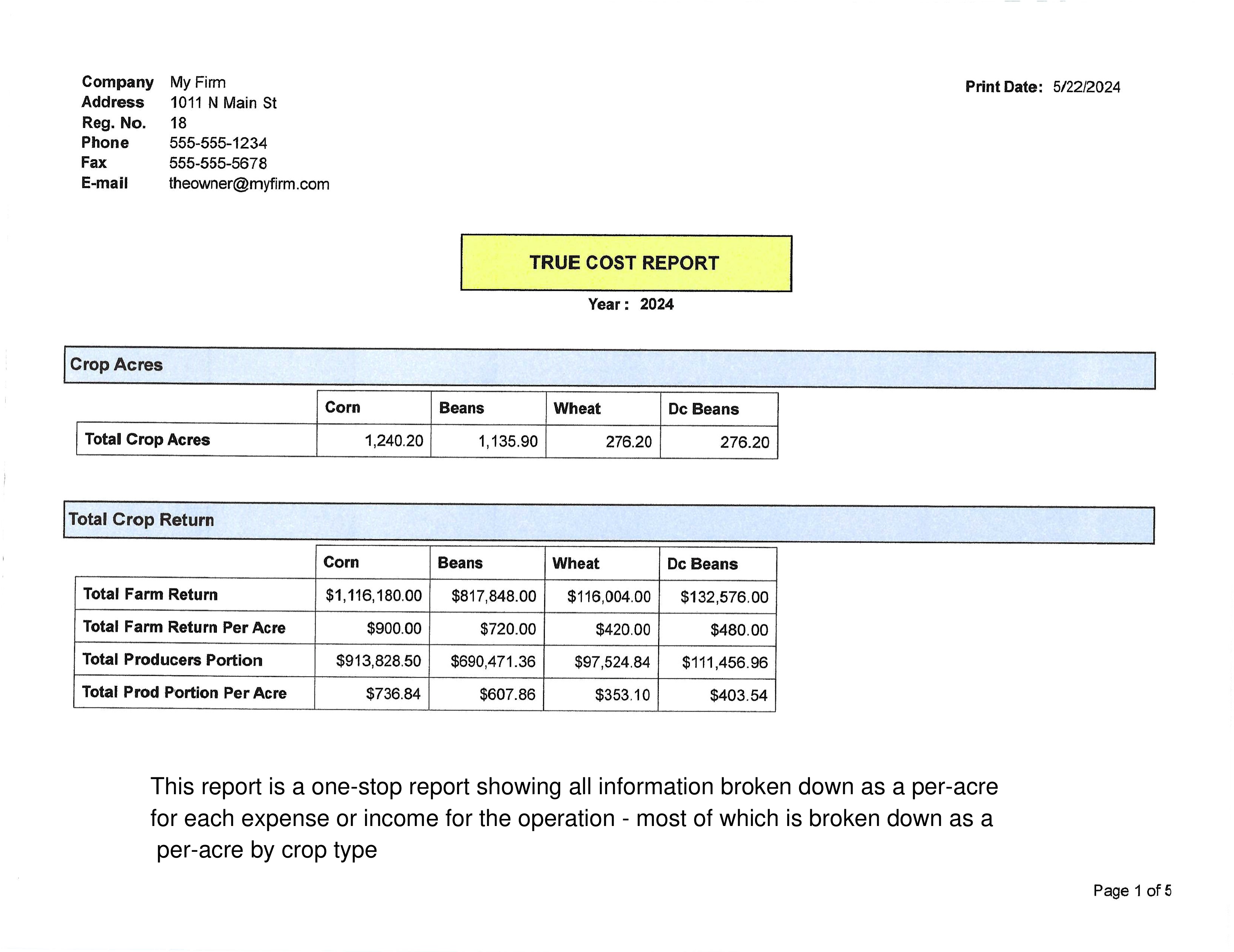Select the Wheat header in Total Crop Return
This screenshot has height=952, width=1234.
tap(575, 563)
